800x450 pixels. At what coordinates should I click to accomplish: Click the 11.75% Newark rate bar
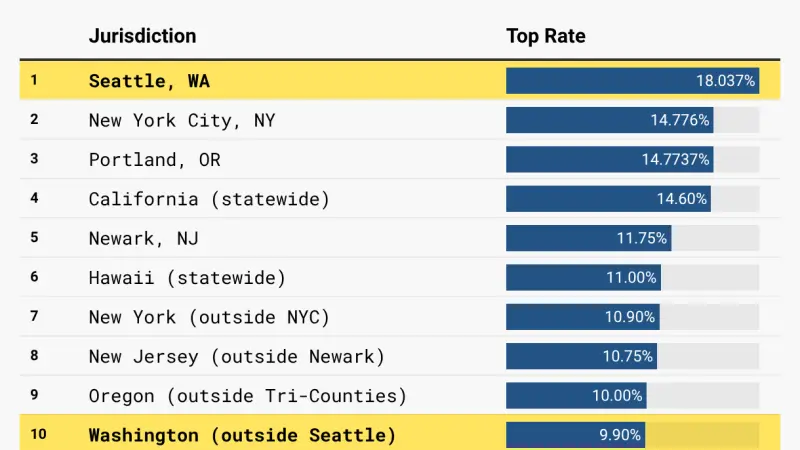(588, 238)
